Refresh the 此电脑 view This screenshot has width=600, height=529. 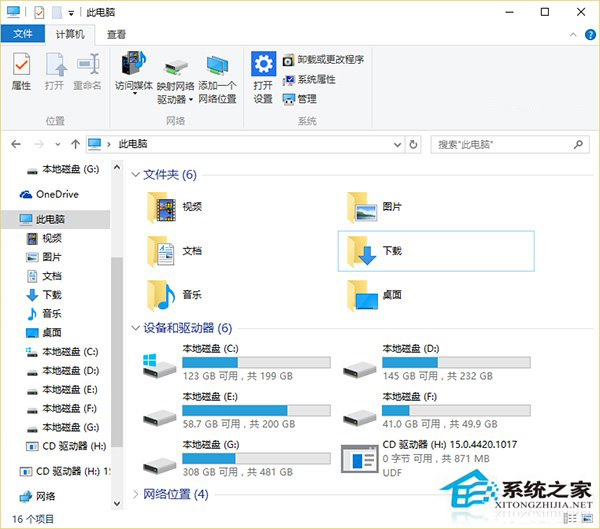click(x=413, y=144)
